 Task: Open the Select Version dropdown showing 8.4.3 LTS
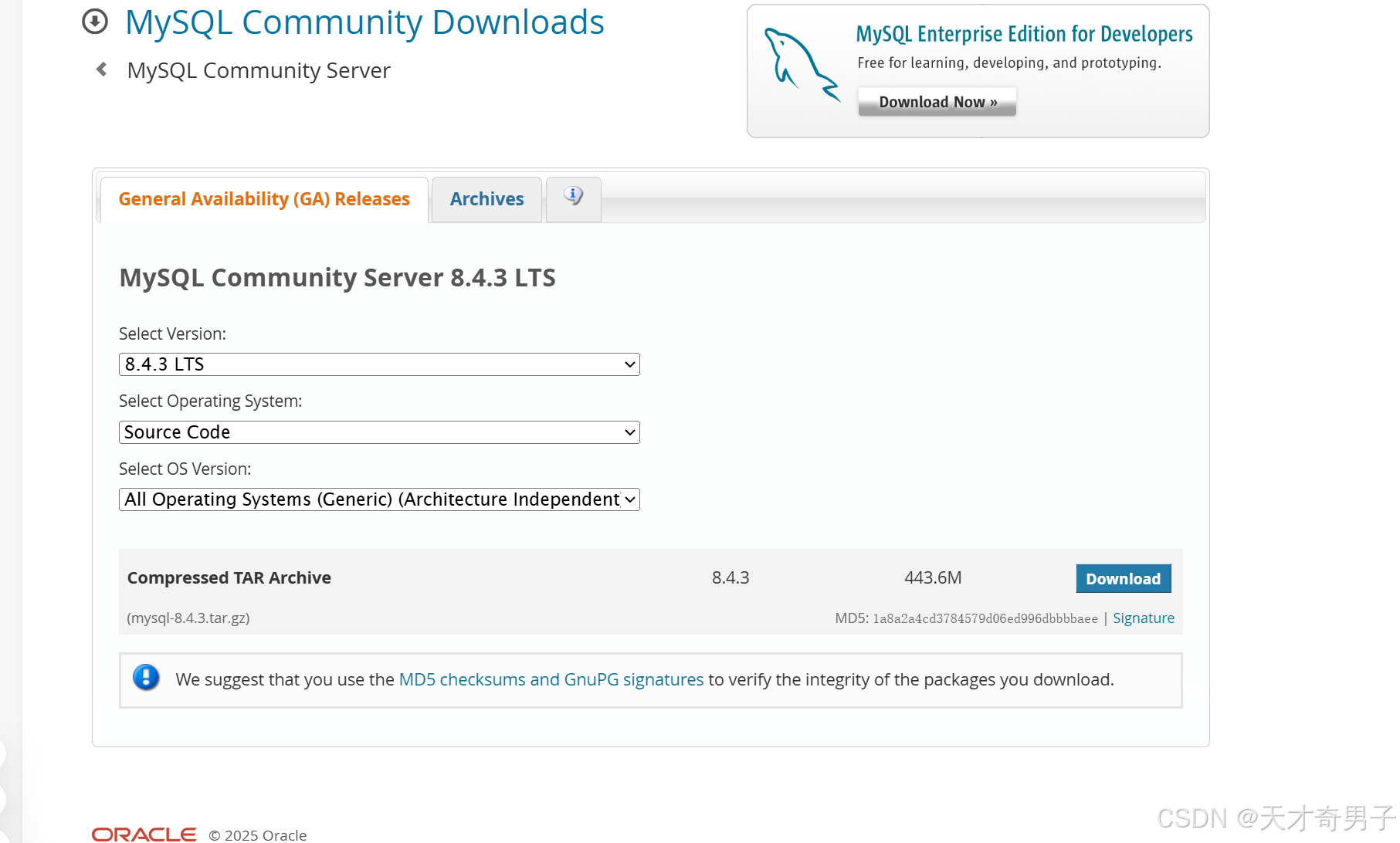(x=379, y=364)
